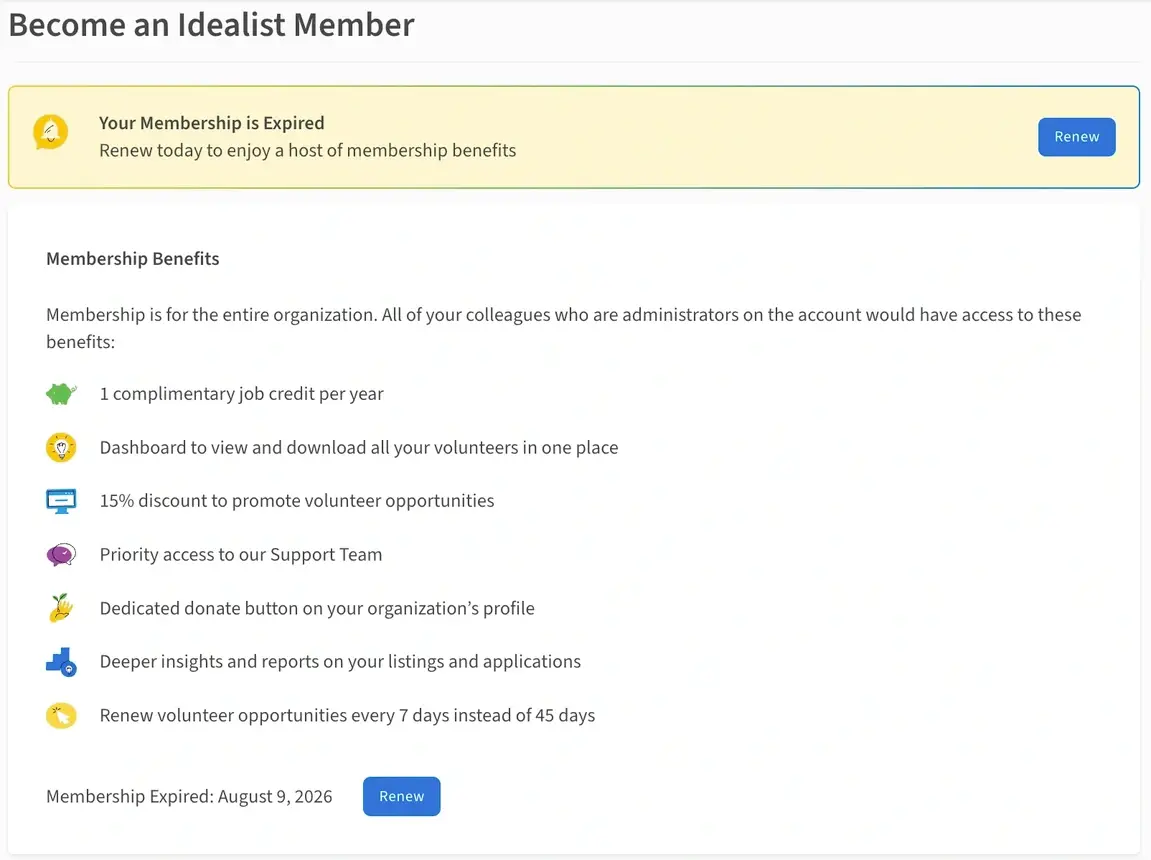Click hand with sprout donate button icon
The height and width of the screenshot is (860, 1151).
[61, 608]
